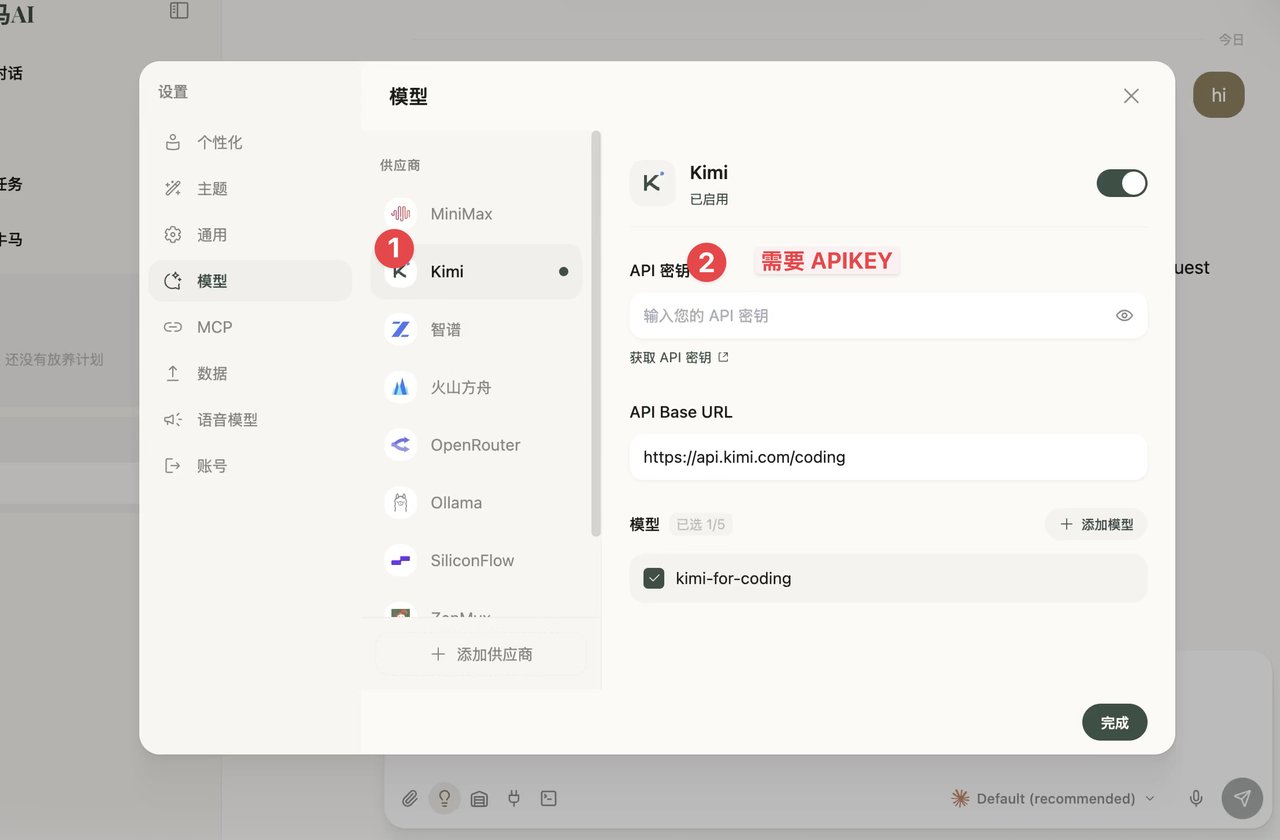The width and height of the screenshot is (1280, 840).
Task: Click the MiniMax waveform logo
Action: pyautogui.click(x=401, y=214)
